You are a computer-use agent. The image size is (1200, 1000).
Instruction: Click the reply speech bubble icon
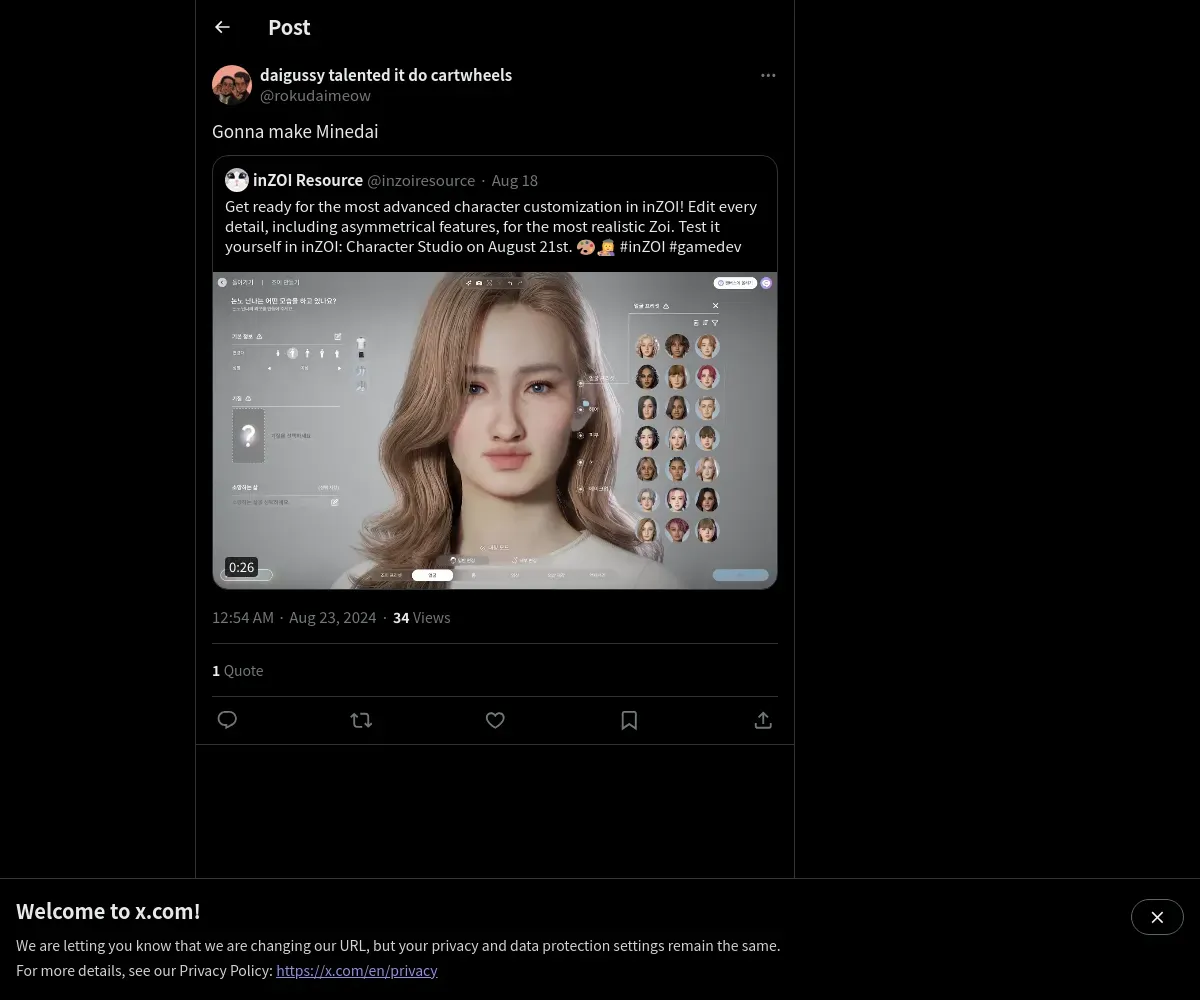point(227,720)
